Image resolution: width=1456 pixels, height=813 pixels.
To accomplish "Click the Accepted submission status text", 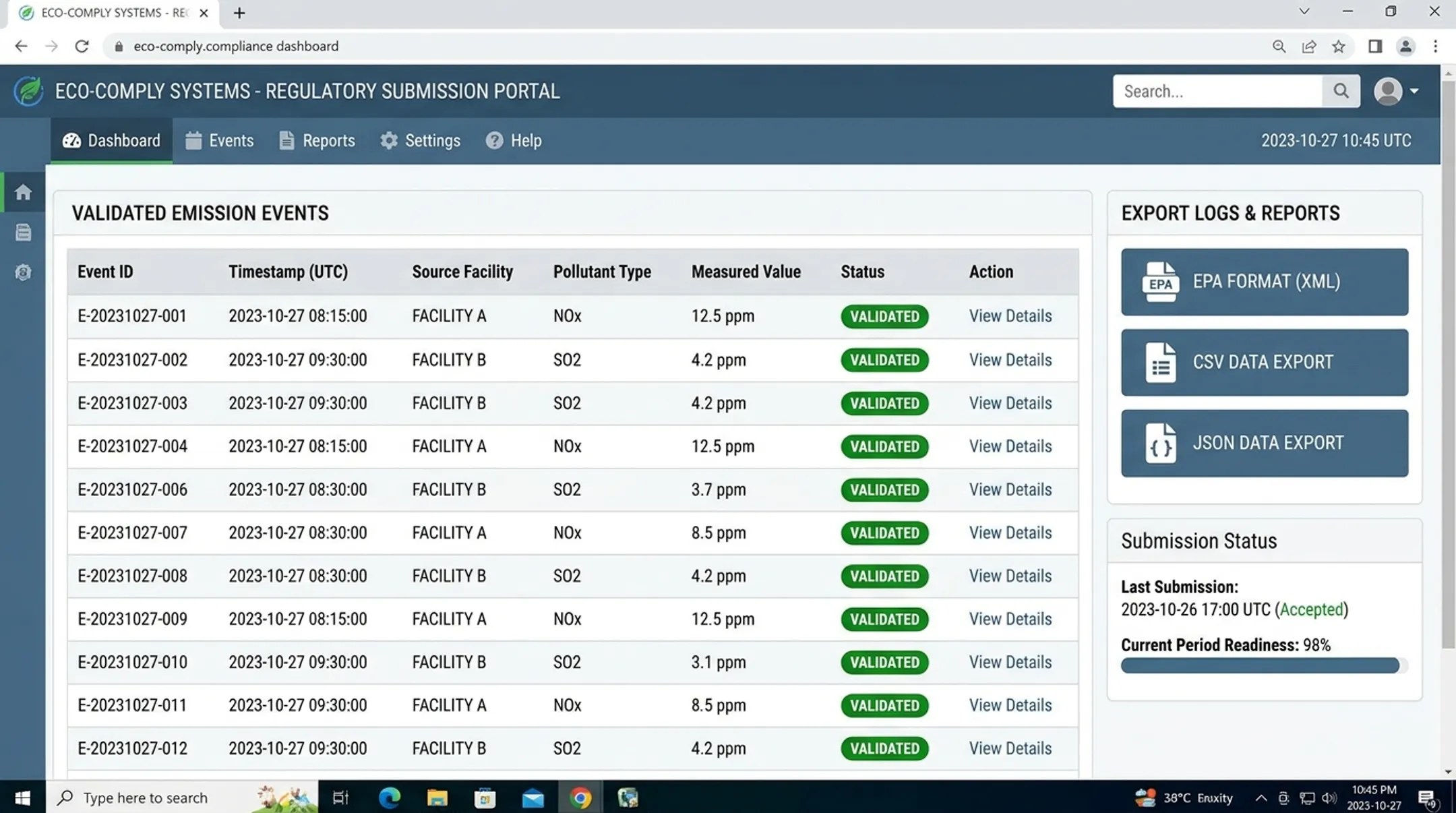I will click(x=1311, y=609).
